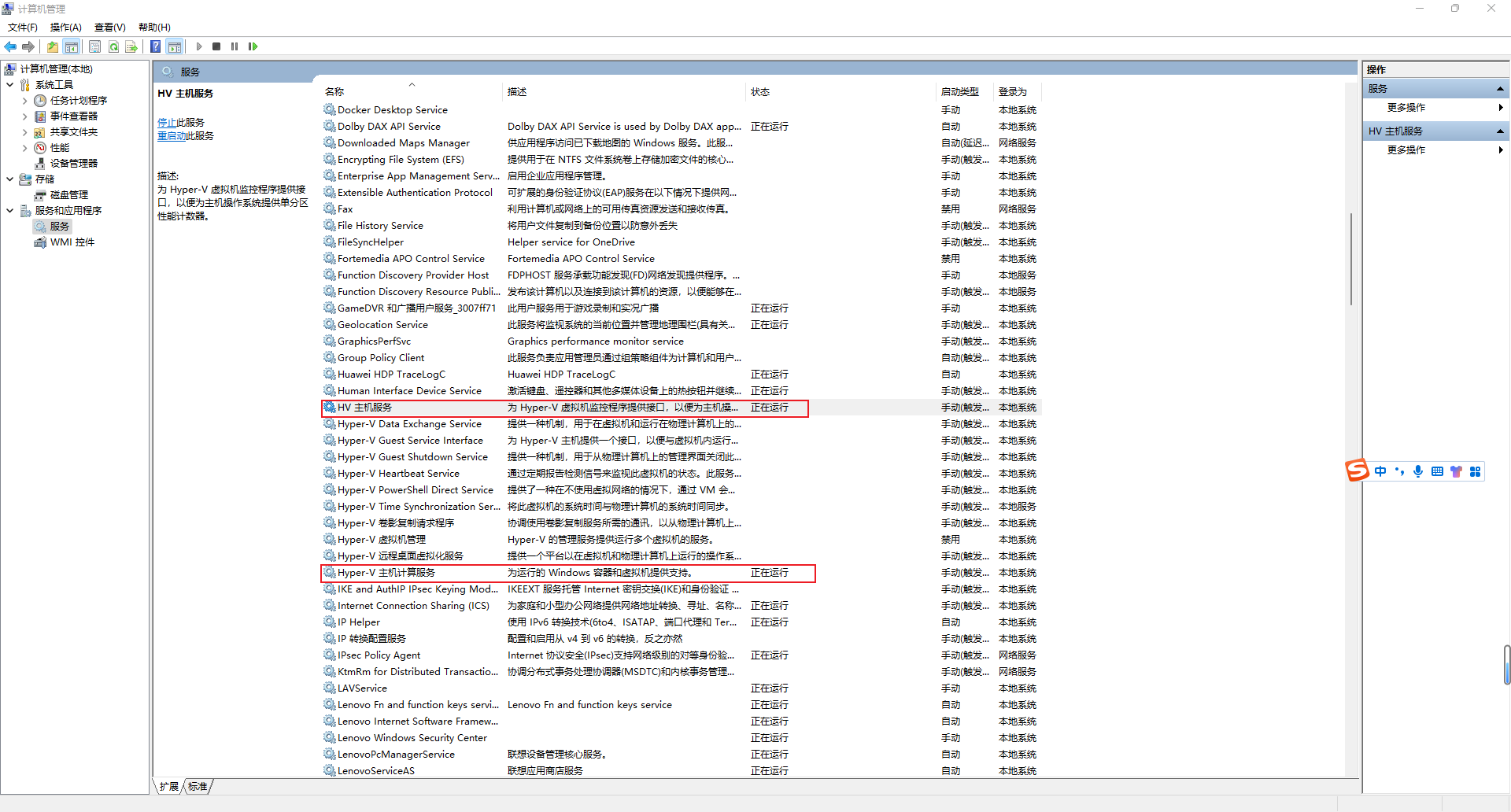1511x812 pixels.
Task: Click the Forward arrow in toolbar
Action: click(28, 46)
